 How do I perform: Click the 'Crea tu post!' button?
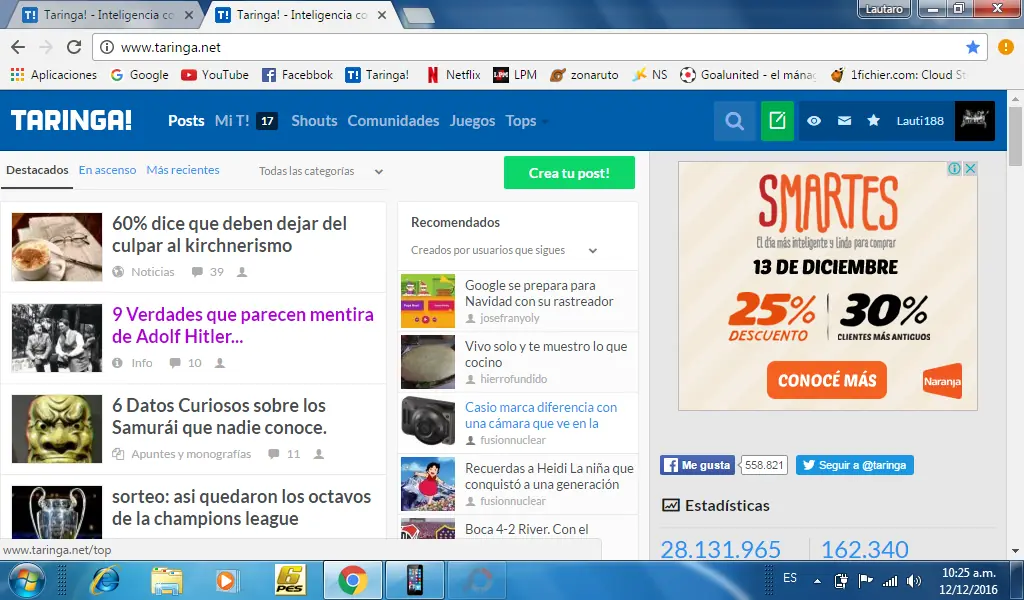pos(569,173)
